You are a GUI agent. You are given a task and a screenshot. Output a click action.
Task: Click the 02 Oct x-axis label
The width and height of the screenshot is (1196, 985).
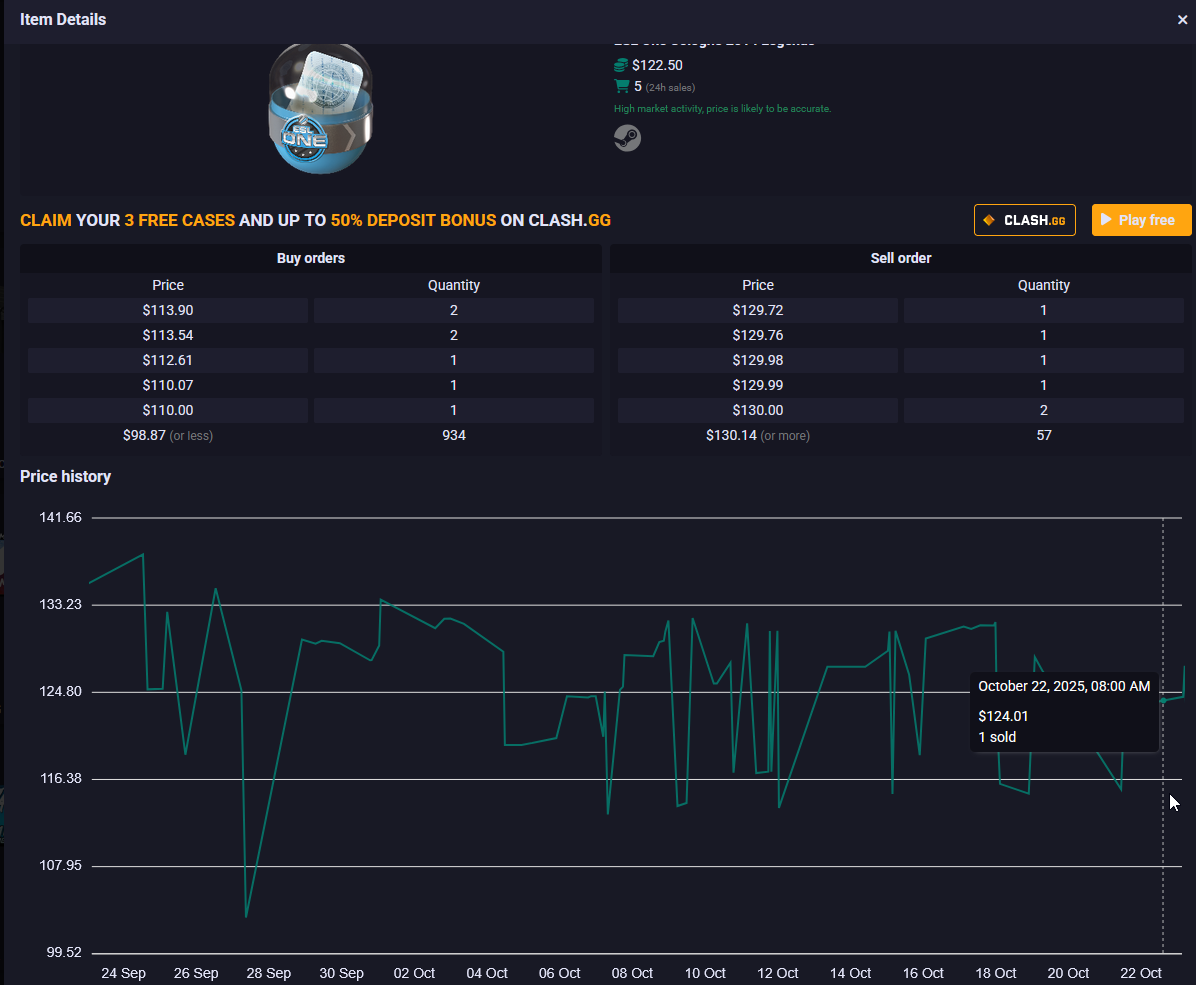(414, 974)
